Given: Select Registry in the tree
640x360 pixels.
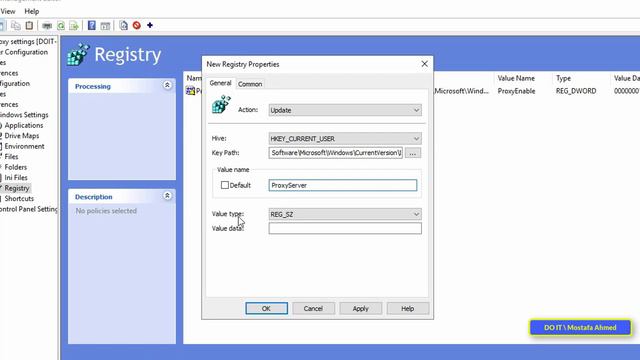Looking at the screenshot, I should tap(17, 188).
